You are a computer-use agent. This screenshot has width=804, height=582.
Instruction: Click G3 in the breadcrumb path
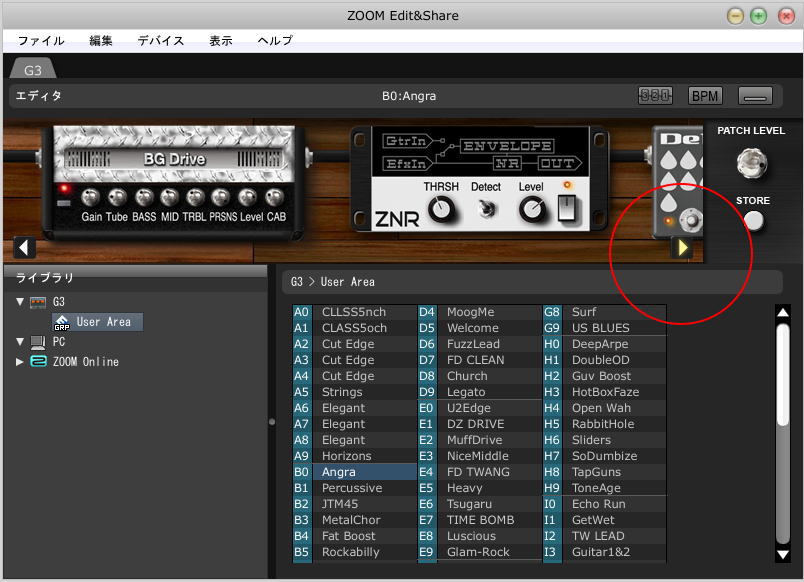(296, 282)
